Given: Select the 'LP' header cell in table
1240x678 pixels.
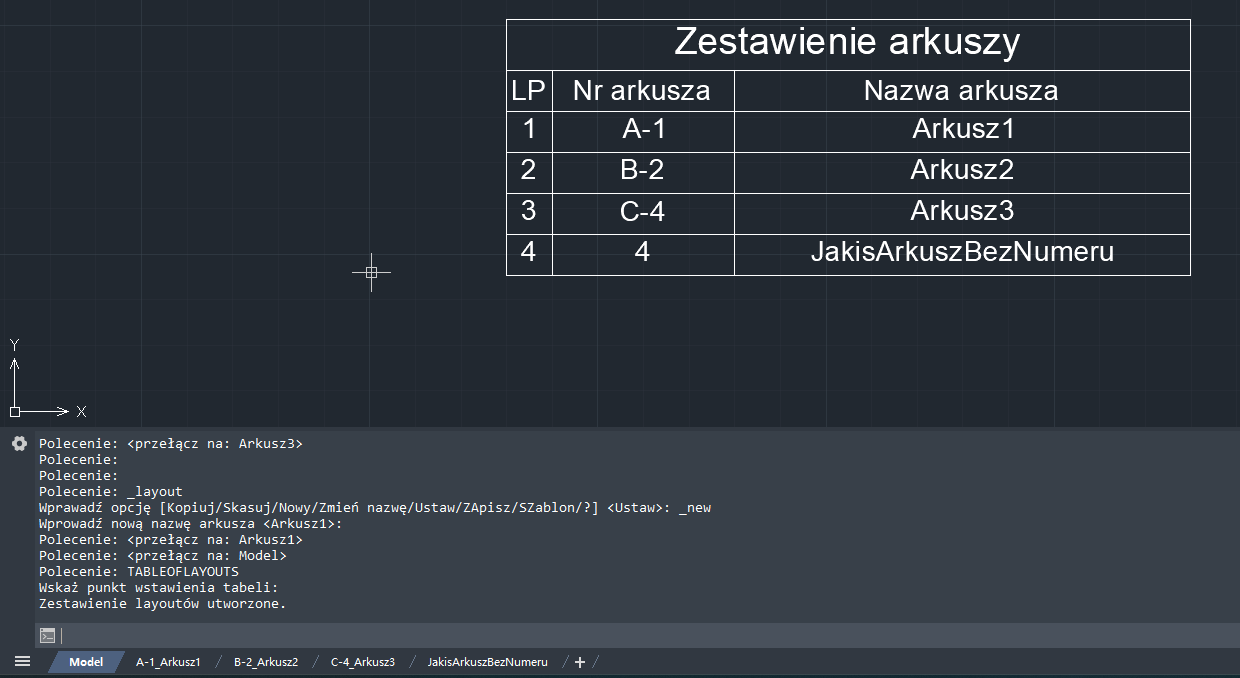Looking at the screenshot, I should 528,91.
